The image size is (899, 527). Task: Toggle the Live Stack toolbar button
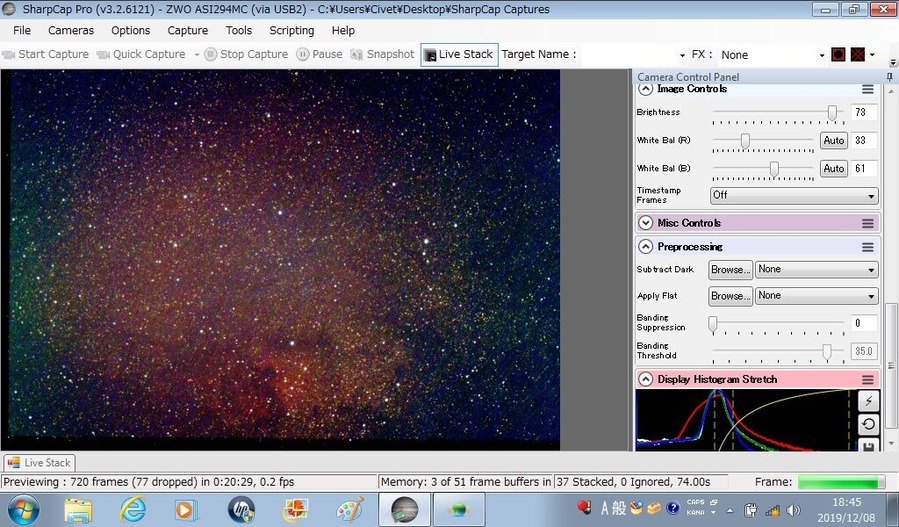coord(459,54)
